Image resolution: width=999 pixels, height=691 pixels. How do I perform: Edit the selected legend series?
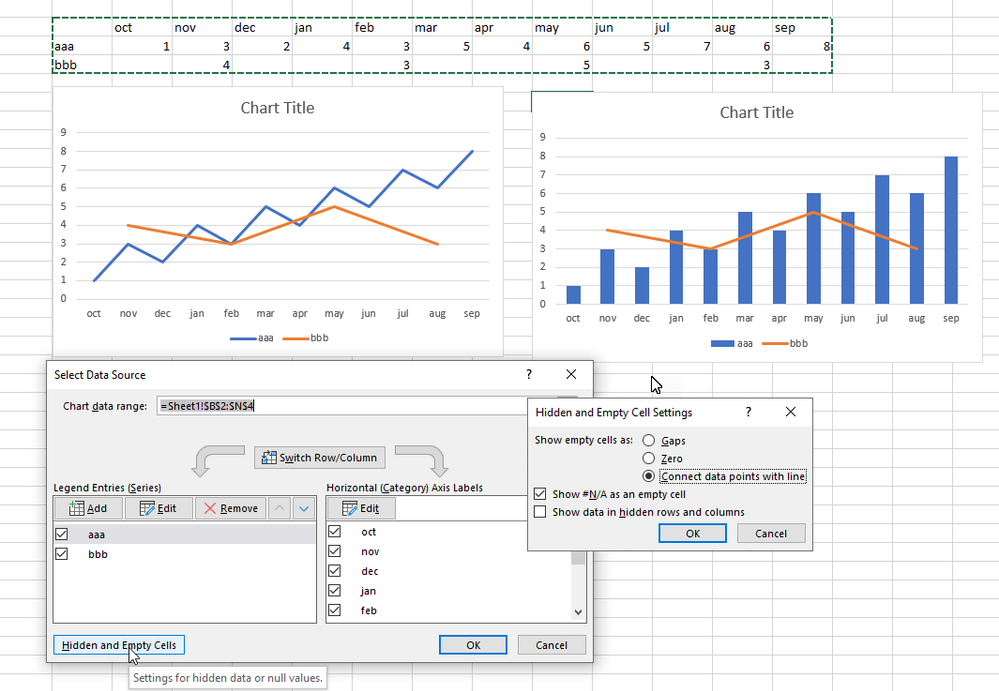pyautogui.click(x=158, y=508)
